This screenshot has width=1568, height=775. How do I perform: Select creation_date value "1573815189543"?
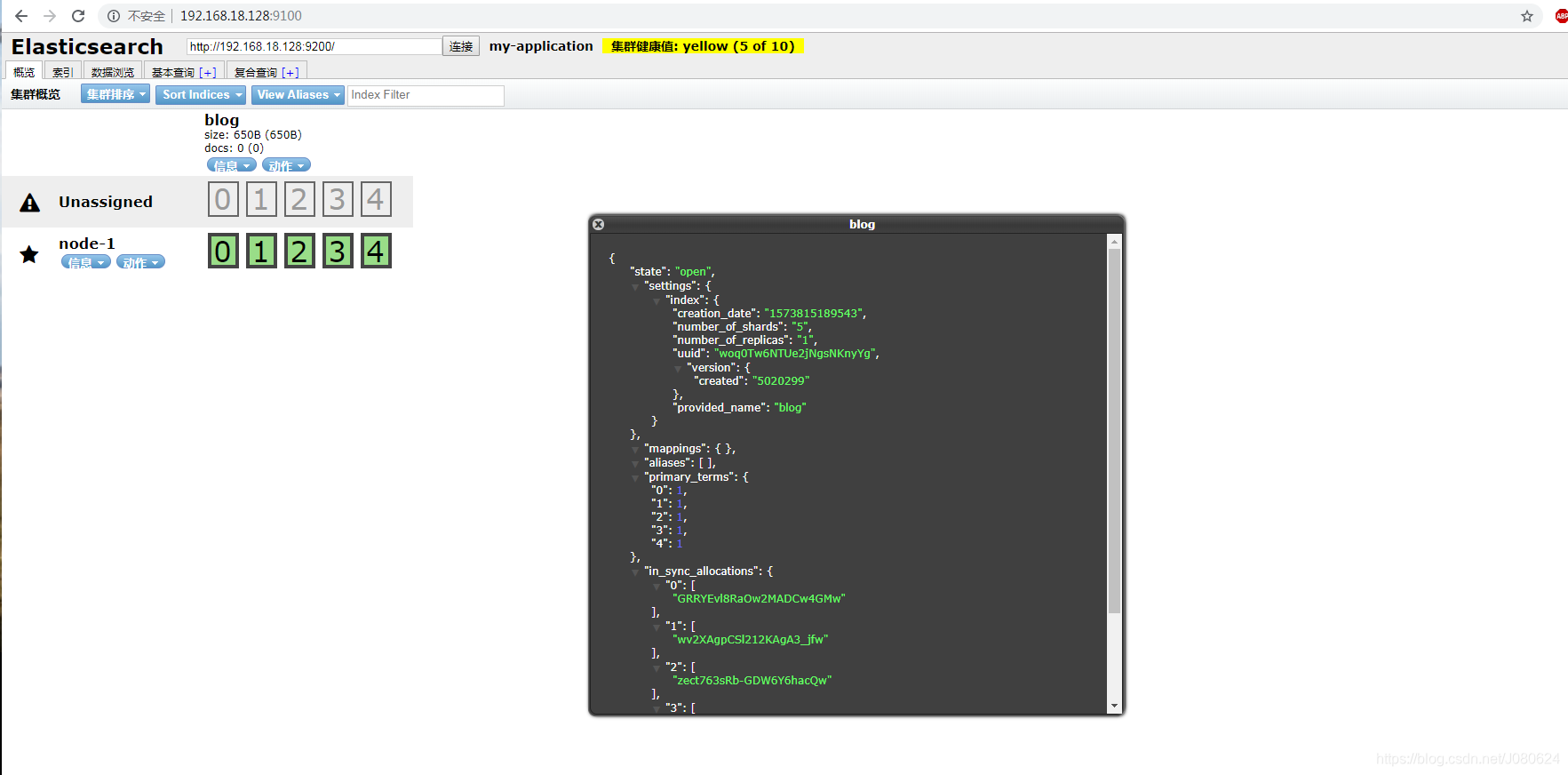[813, 314]
